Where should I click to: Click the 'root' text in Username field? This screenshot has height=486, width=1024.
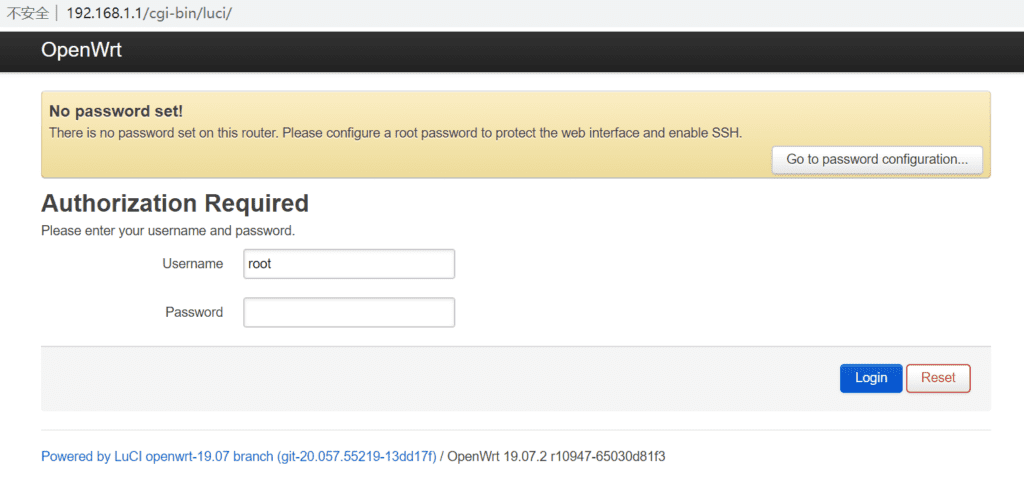coord(260,264)
